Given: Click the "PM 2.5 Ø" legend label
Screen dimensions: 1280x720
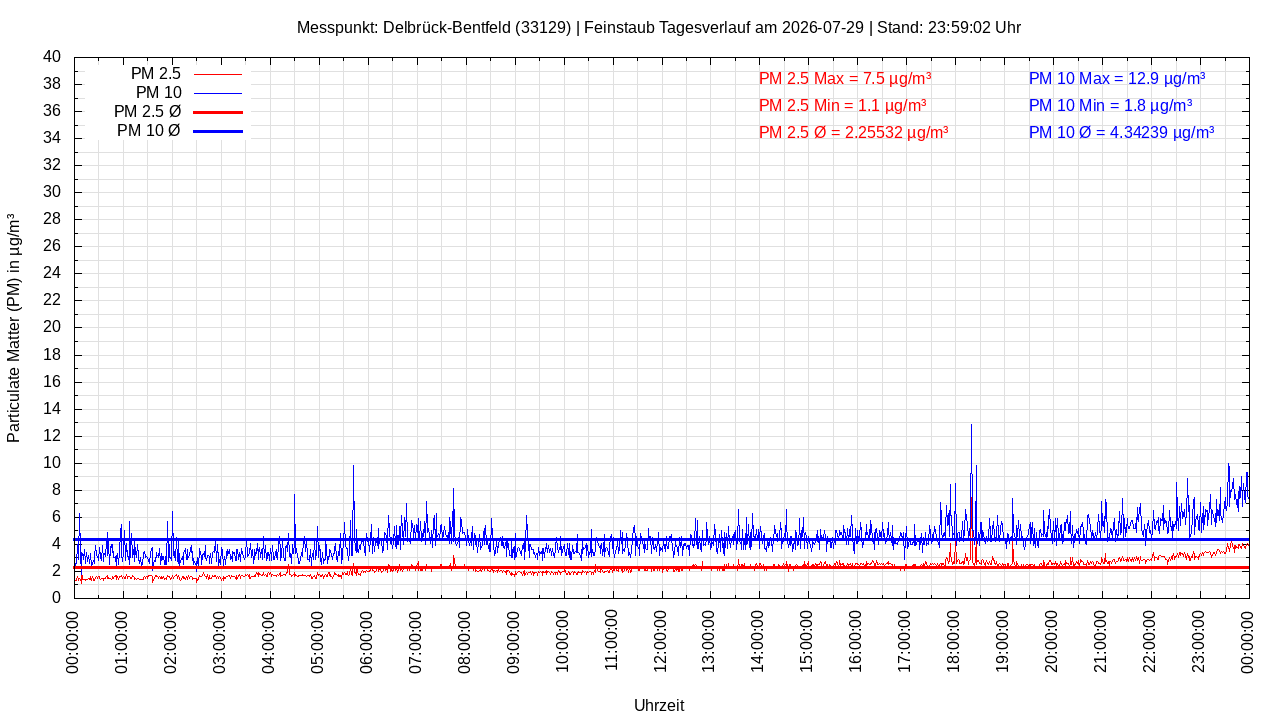Looking at the screenshot, I should point(148,112).
